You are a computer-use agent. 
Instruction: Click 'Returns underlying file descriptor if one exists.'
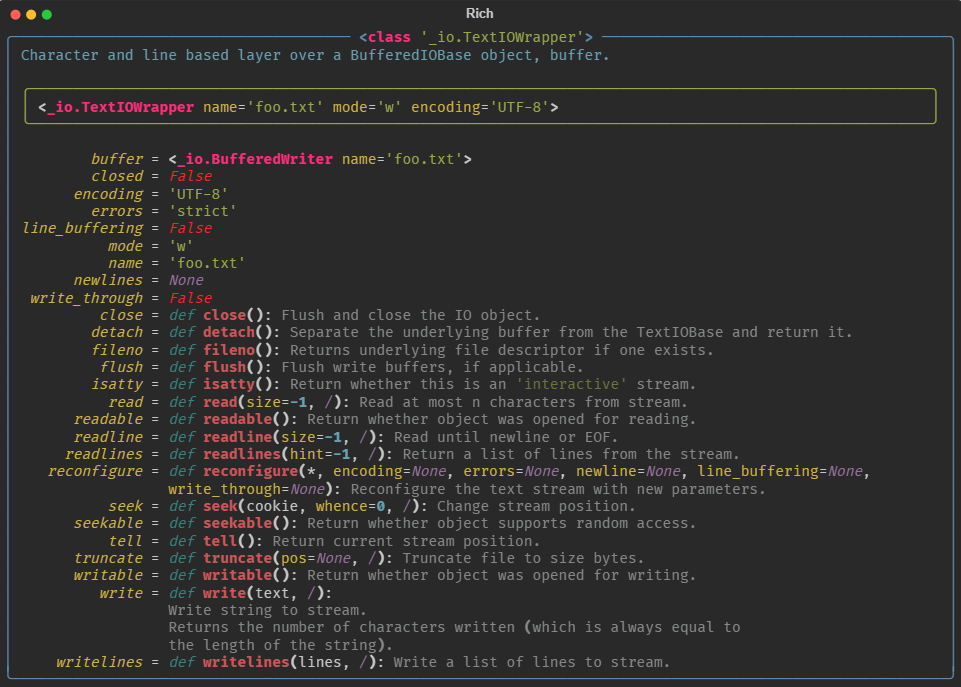(x=502, y=351)
